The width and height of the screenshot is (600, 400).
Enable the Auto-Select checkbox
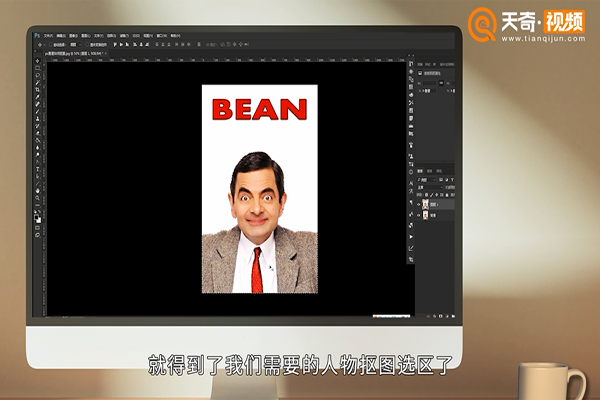pyautogui.click(x=51, y=45)
